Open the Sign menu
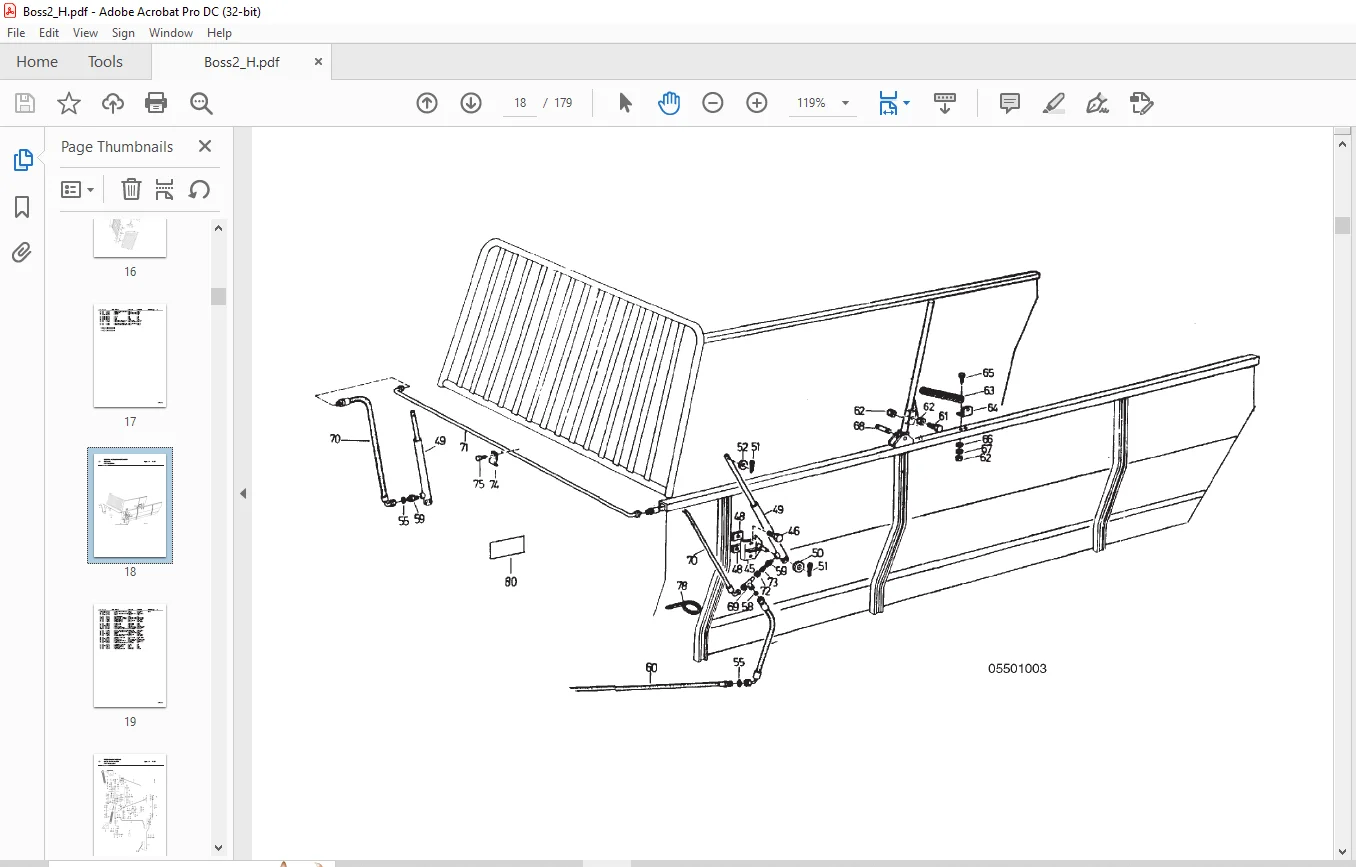This screenshot has height=867, width=1356. (x=123, y=33)
